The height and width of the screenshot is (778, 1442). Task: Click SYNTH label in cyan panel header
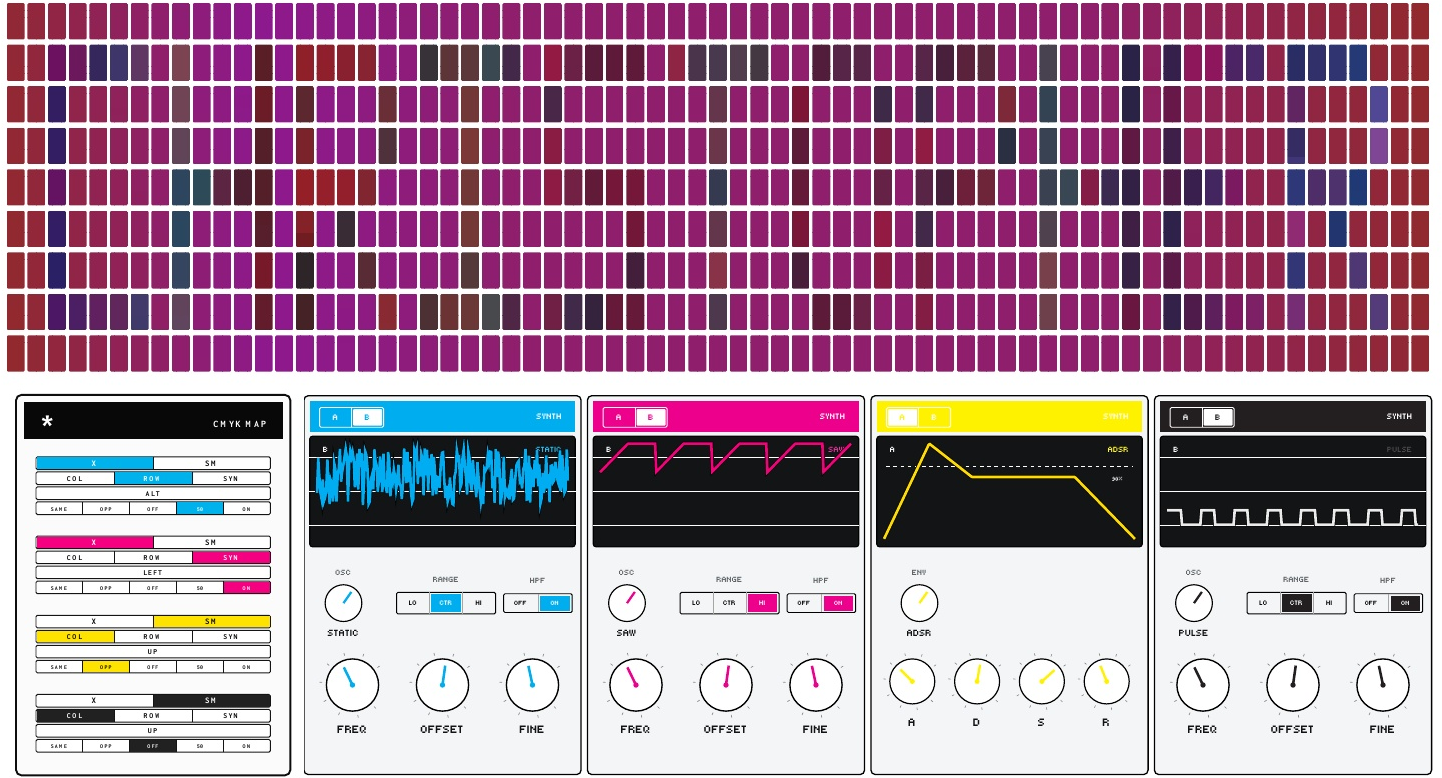pyautogui.click(x=548, y=417)
